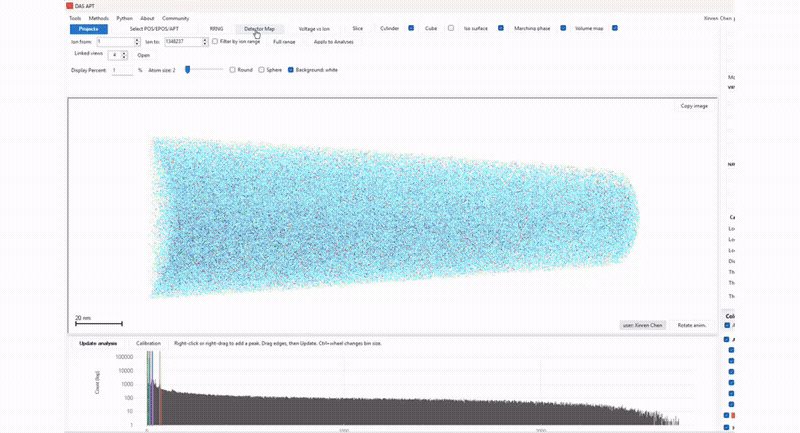Click the Ion from input field
This screenshot has height=433, width=800.
[x=115, y=42]
